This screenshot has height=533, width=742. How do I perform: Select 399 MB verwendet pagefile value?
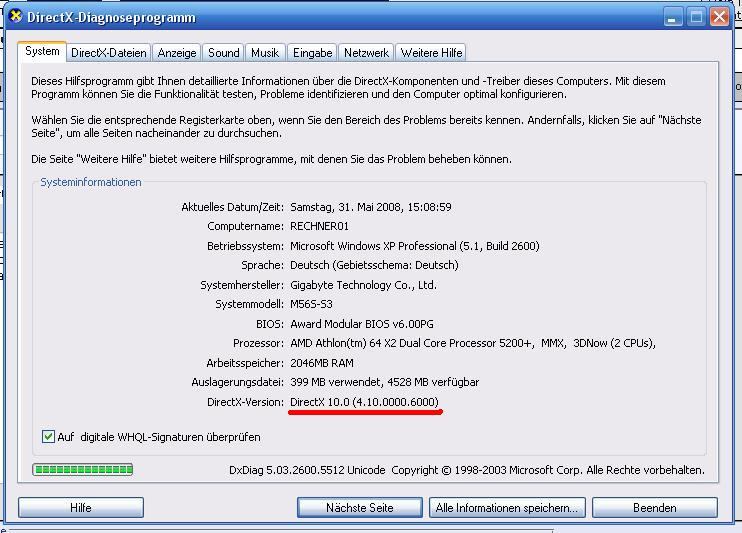click(x=384, y=382)
